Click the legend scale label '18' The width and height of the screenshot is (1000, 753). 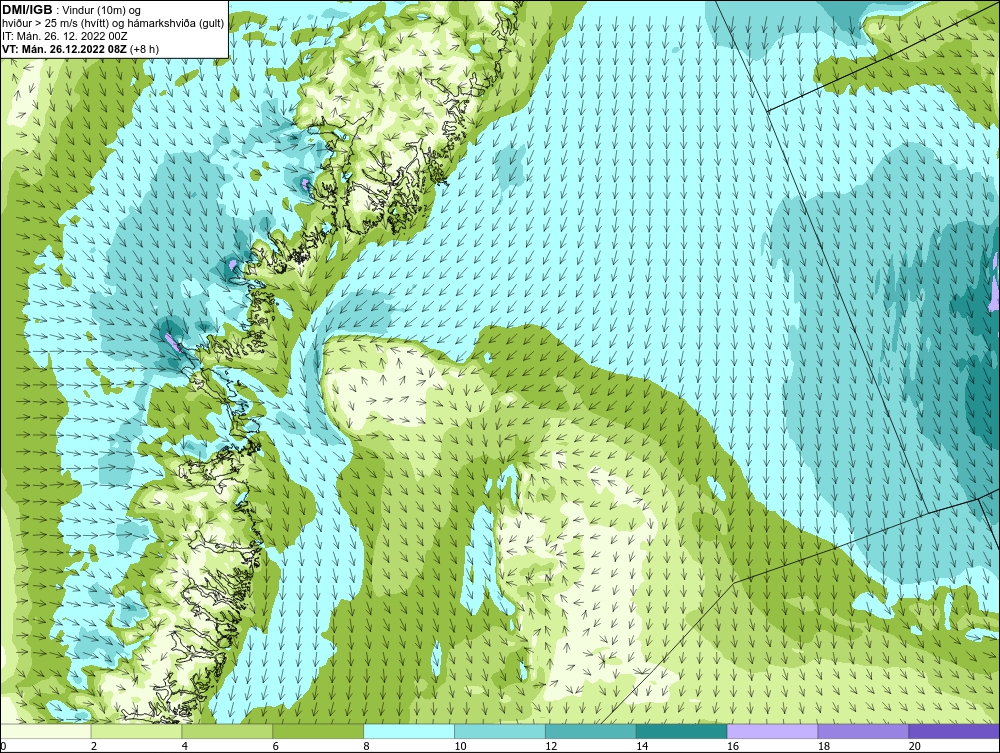pyautogui.click(x=824, y=746)
